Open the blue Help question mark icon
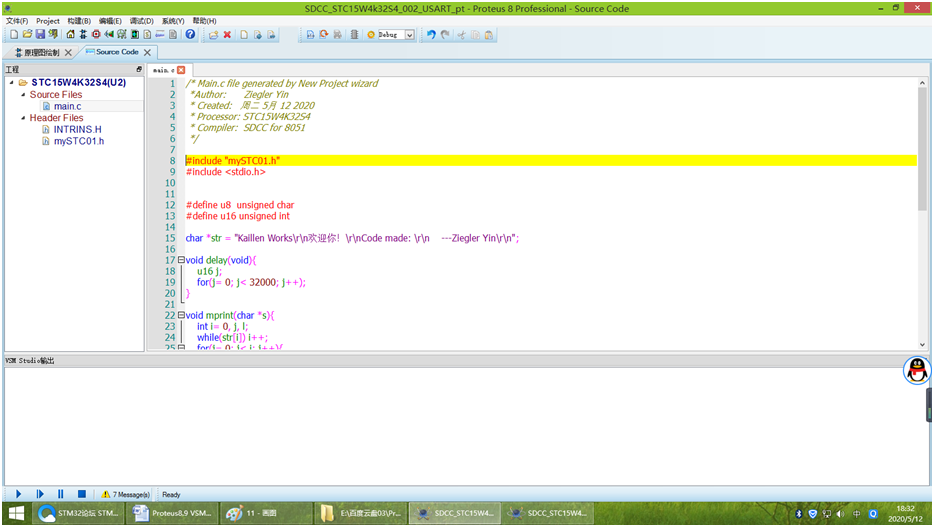Screen dimensions: 934x527 click(190, 35)
